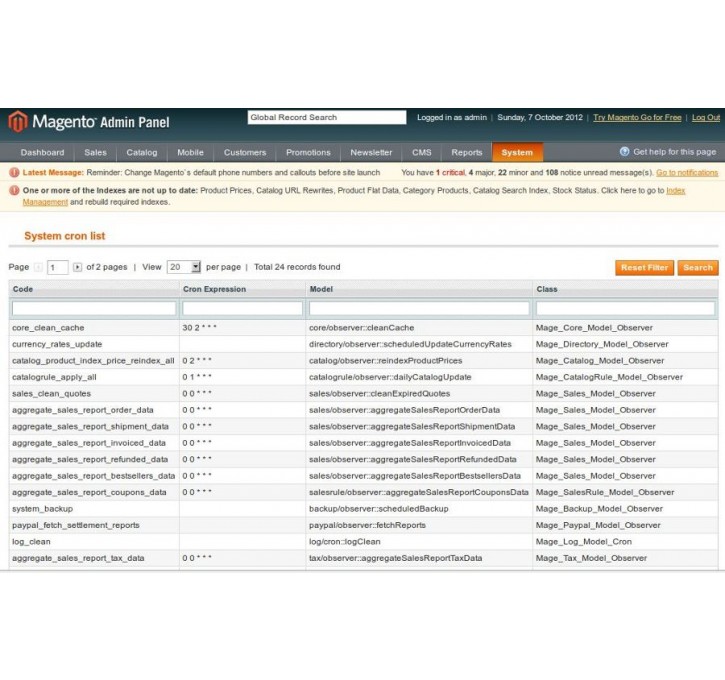Select the log_clean row
This screenshot has width=725, height=680.
coord(363,542)
